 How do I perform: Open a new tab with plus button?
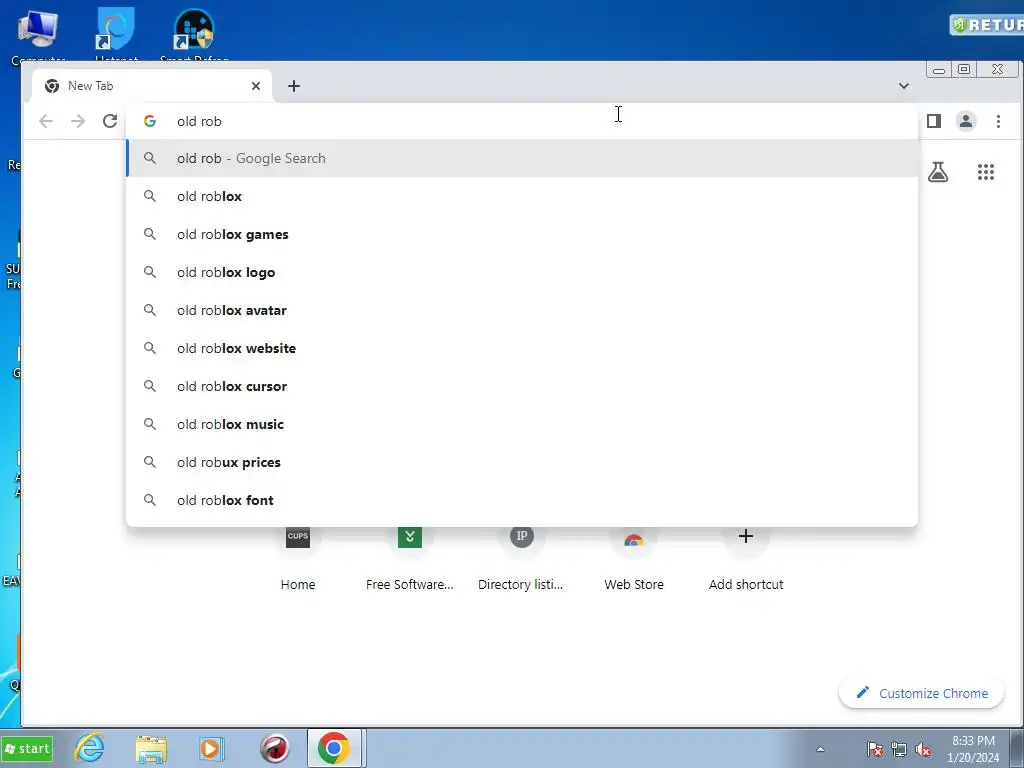(x=294, y=86)
